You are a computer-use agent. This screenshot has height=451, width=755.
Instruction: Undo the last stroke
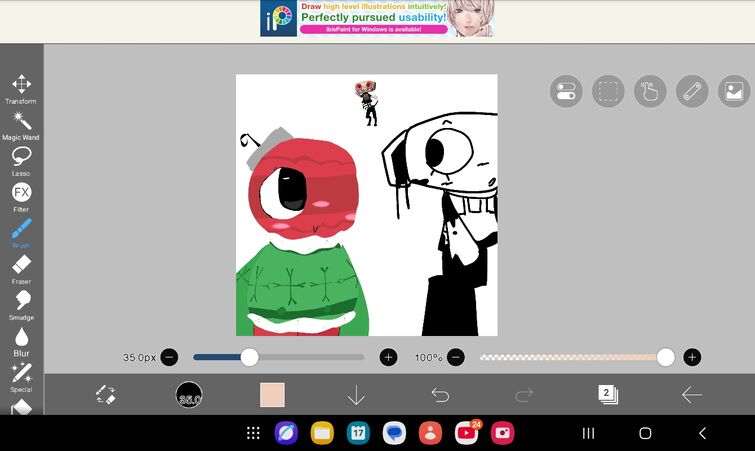(x=440, y=395)
